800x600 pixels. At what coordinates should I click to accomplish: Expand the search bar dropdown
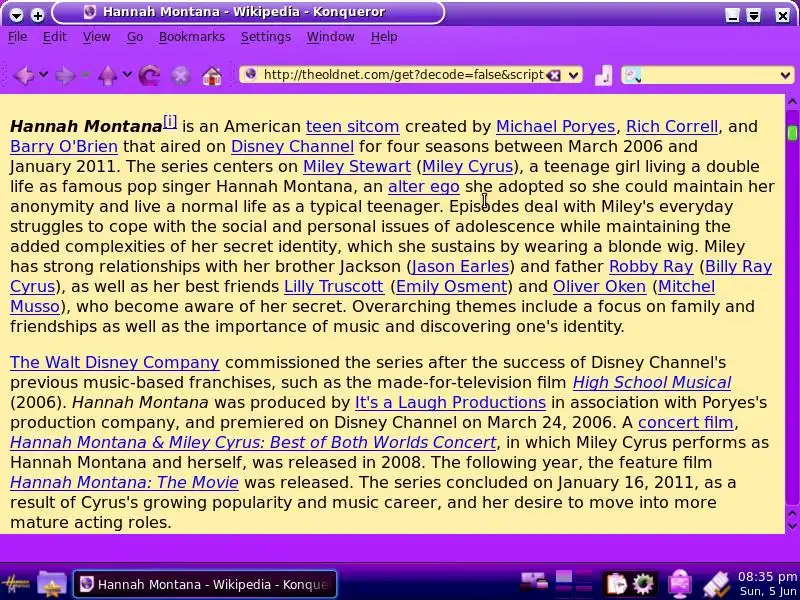pyautogui.click(x=785, y=76)
